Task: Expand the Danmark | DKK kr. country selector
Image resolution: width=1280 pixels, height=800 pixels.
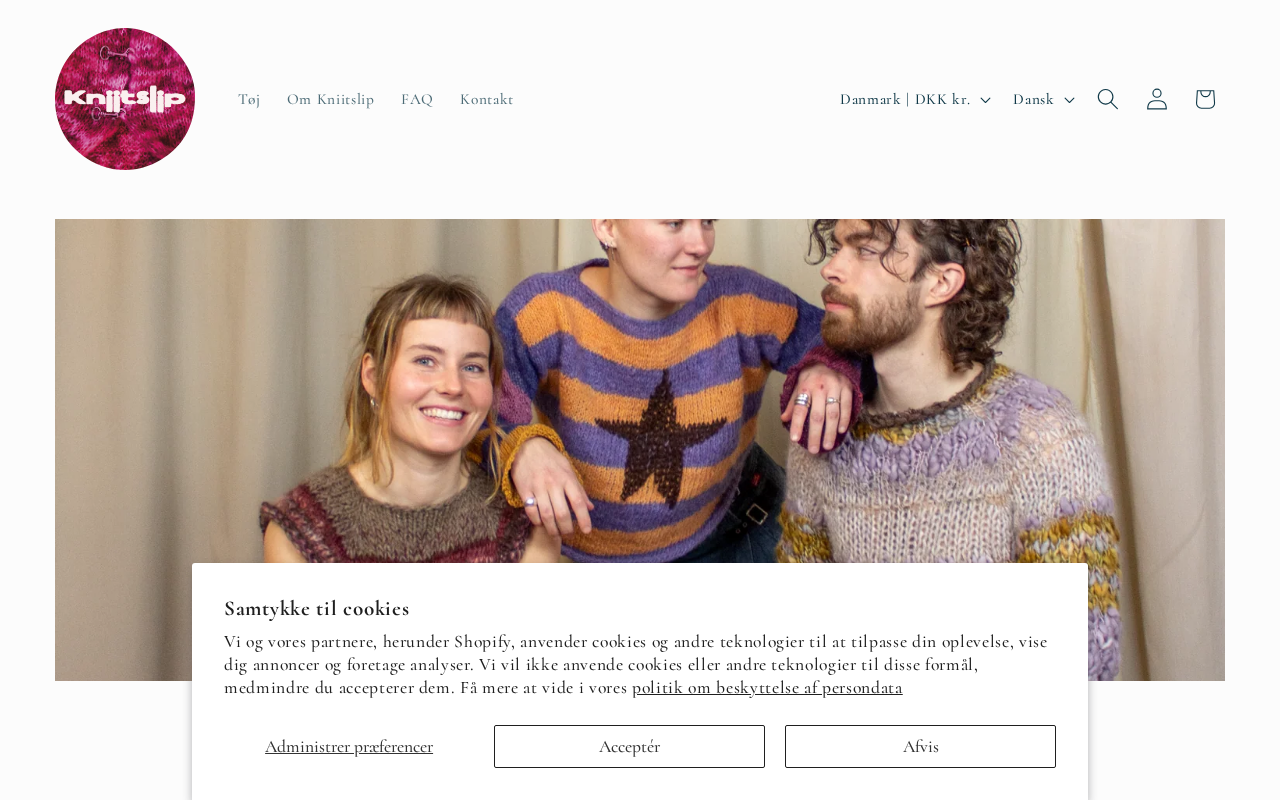Action: click(x=915, y=99)
